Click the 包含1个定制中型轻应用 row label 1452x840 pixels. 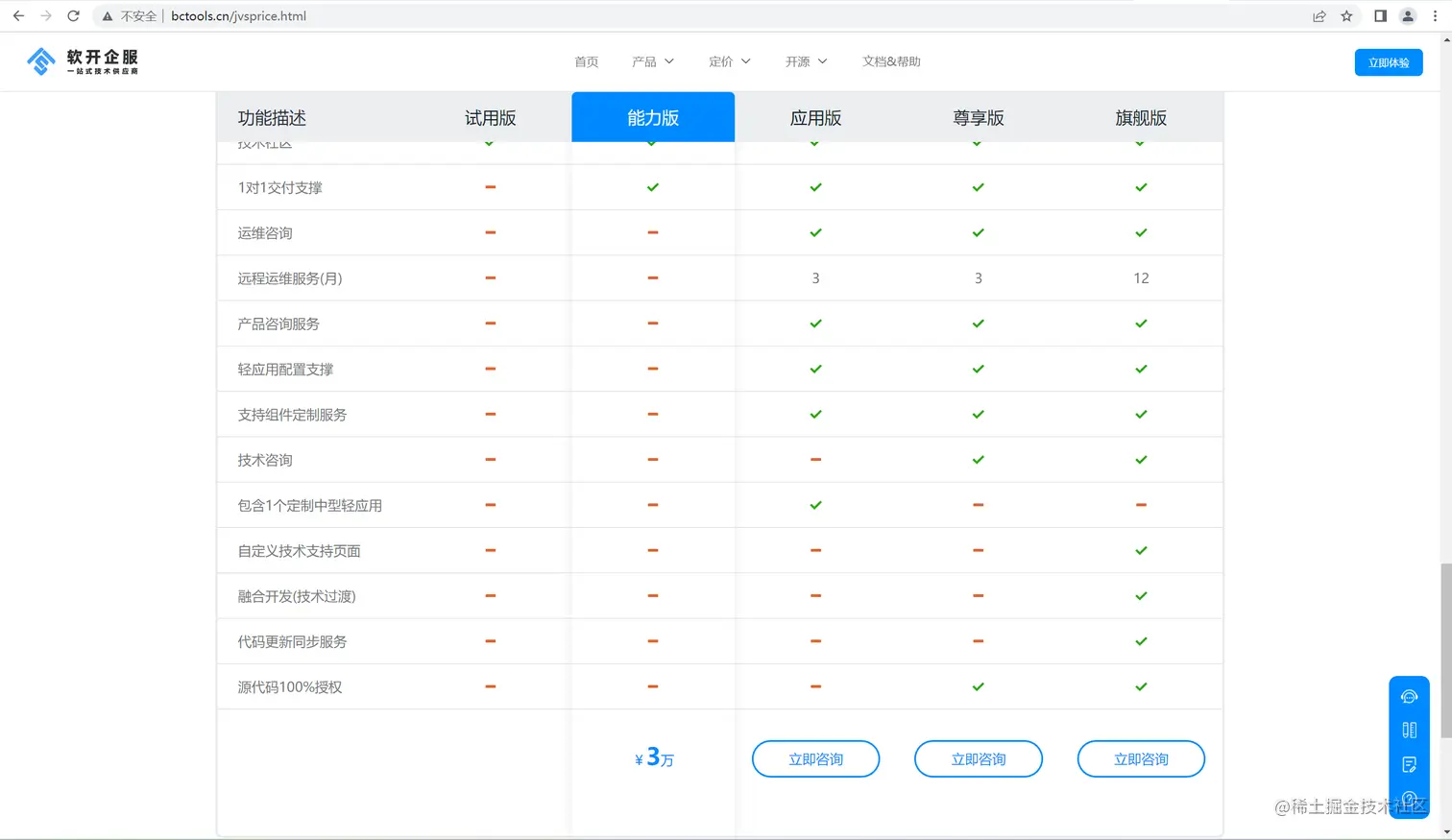point(309,505)
